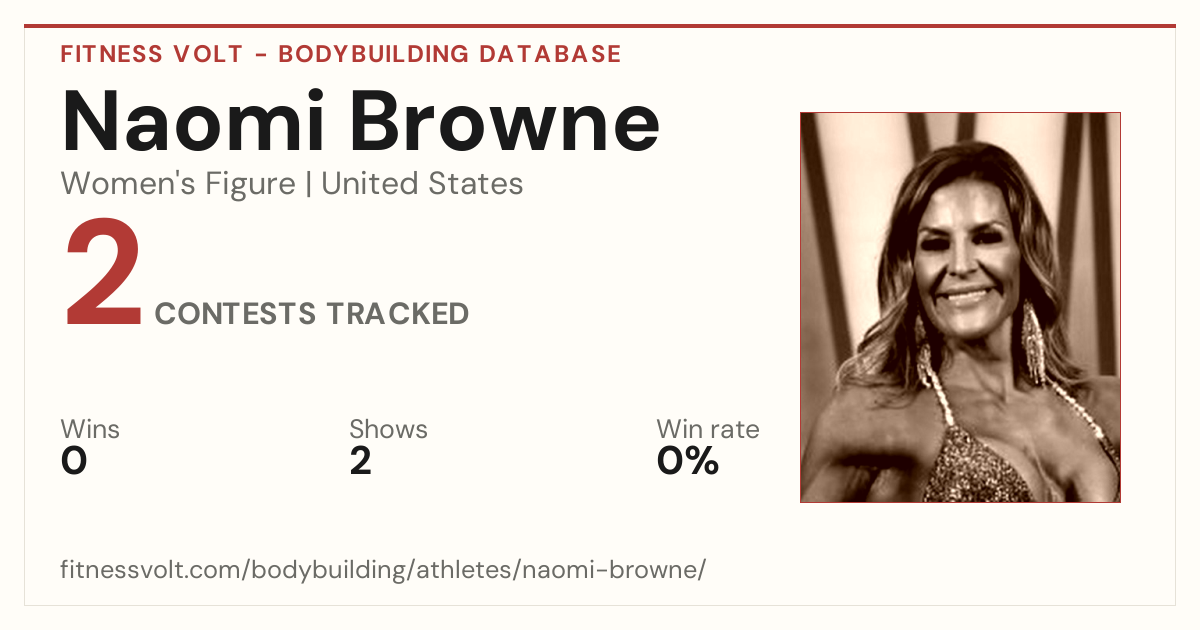Click the naomi-browne slug in the URL
This screenshot has height=630, width=1200.
pyautogui.click(x=626, y=571)
